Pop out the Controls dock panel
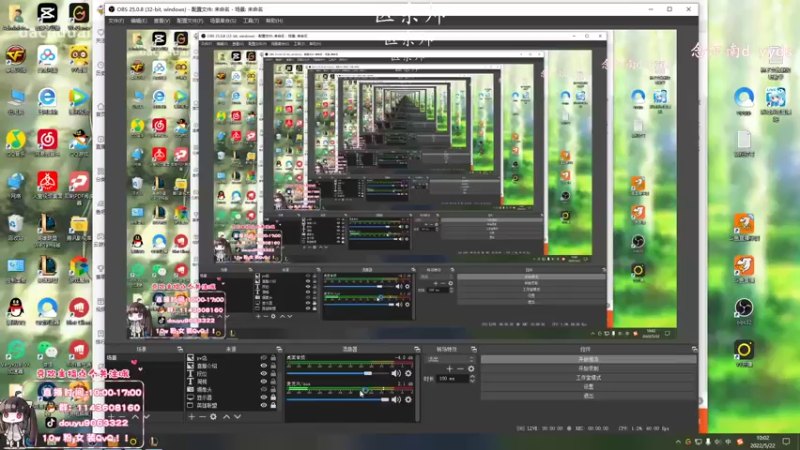The image size is (800, 450). click(694, 349)
